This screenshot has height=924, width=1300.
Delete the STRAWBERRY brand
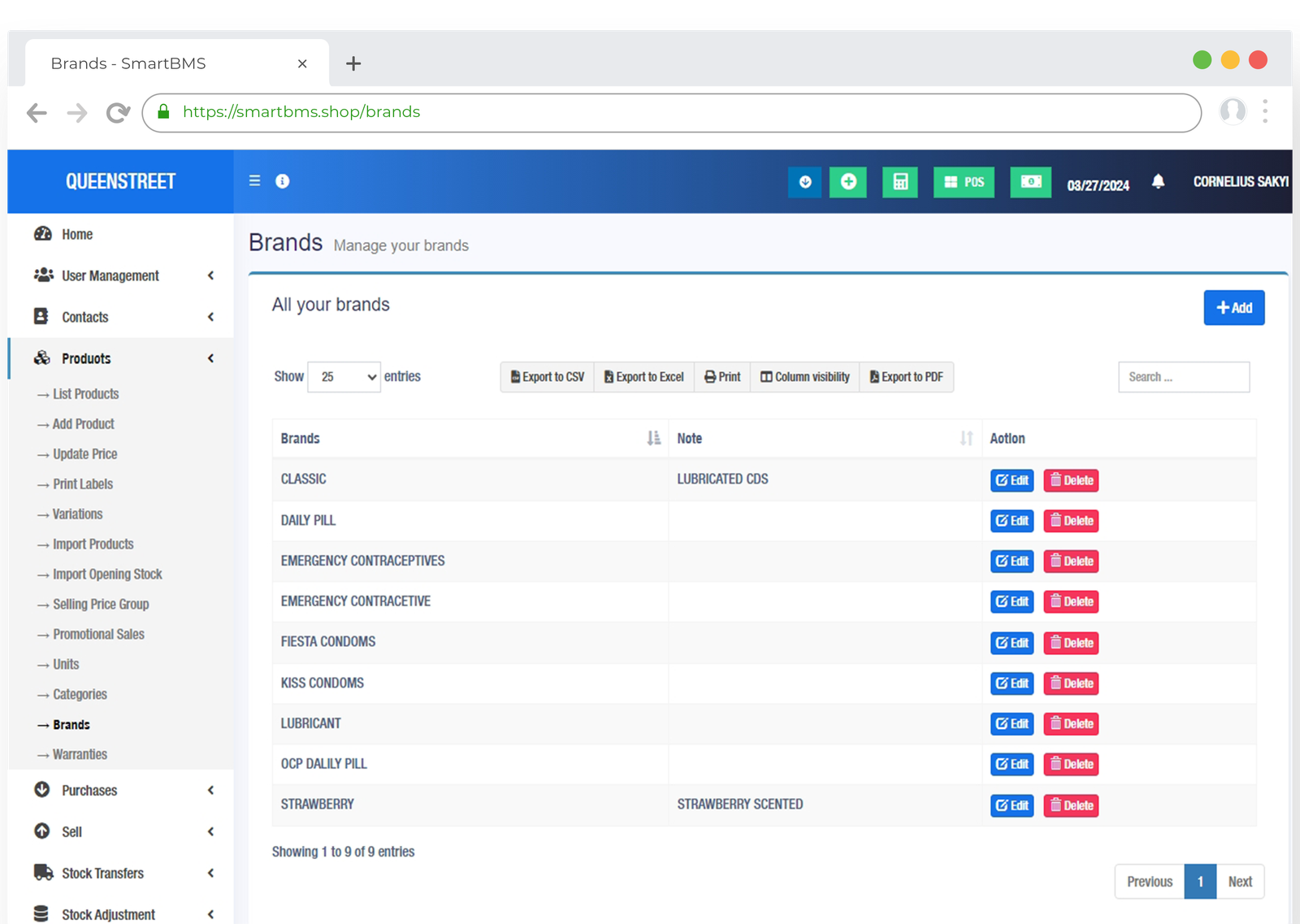1071,805
